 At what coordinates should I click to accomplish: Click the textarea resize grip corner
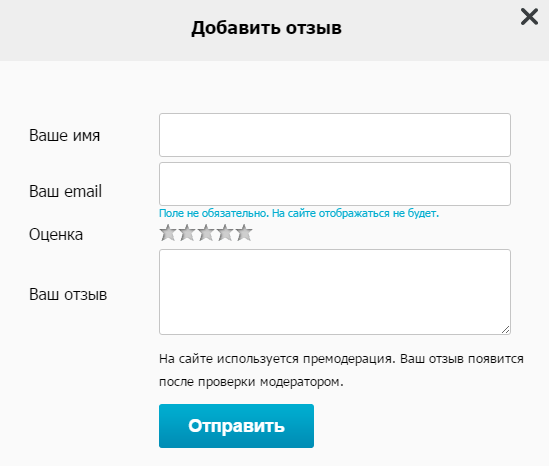click(x=506, y=329)
